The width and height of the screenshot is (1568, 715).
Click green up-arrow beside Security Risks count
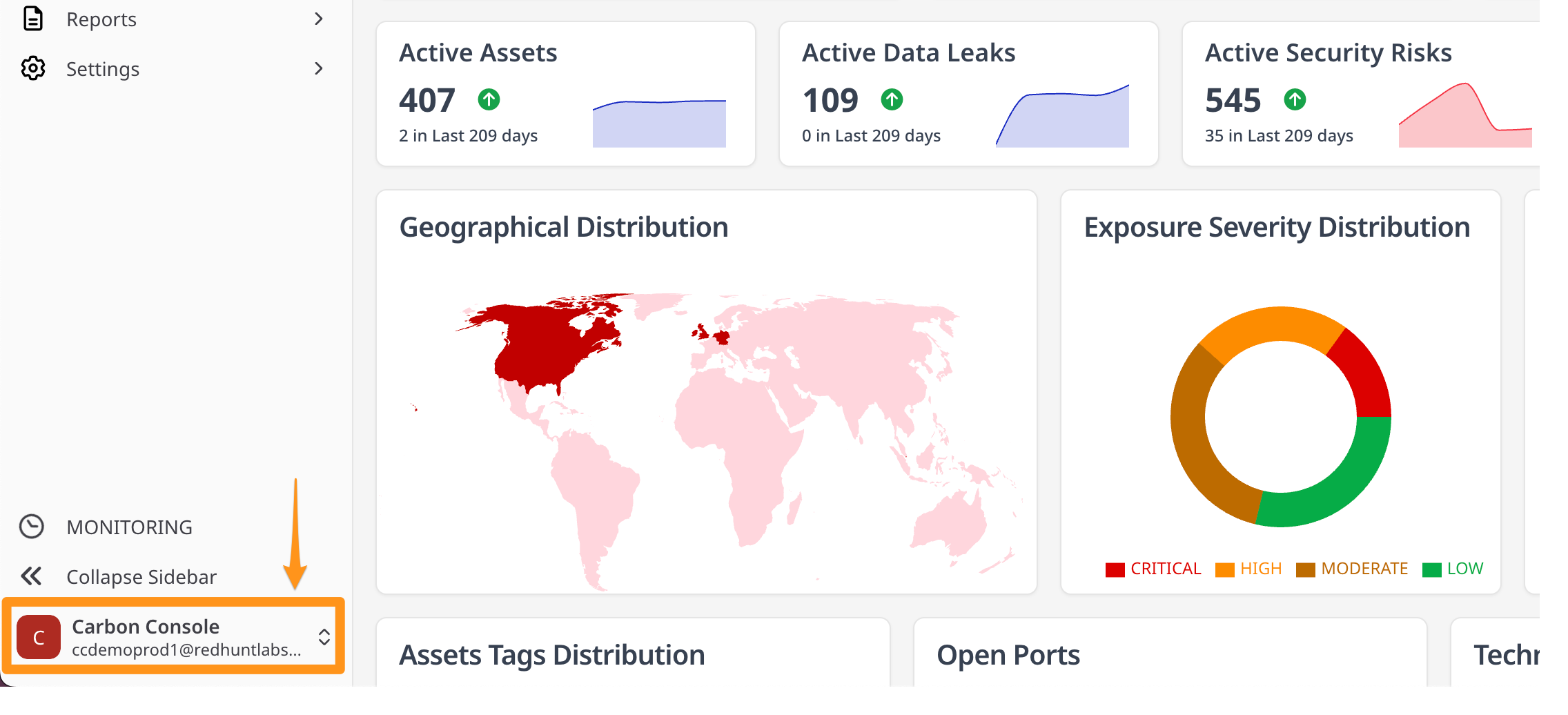point(1295,100)
